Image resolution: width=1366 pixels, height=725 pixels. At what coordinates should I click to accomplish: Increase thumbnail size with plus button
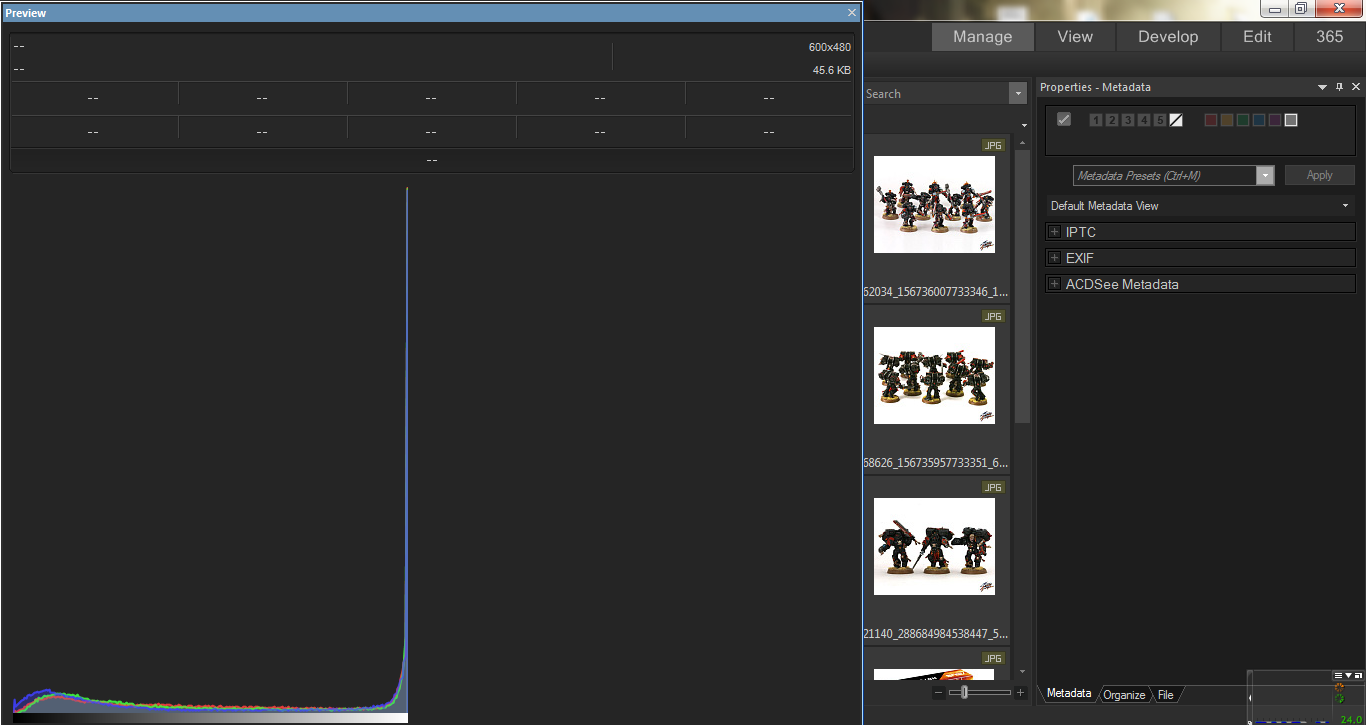1020,692
